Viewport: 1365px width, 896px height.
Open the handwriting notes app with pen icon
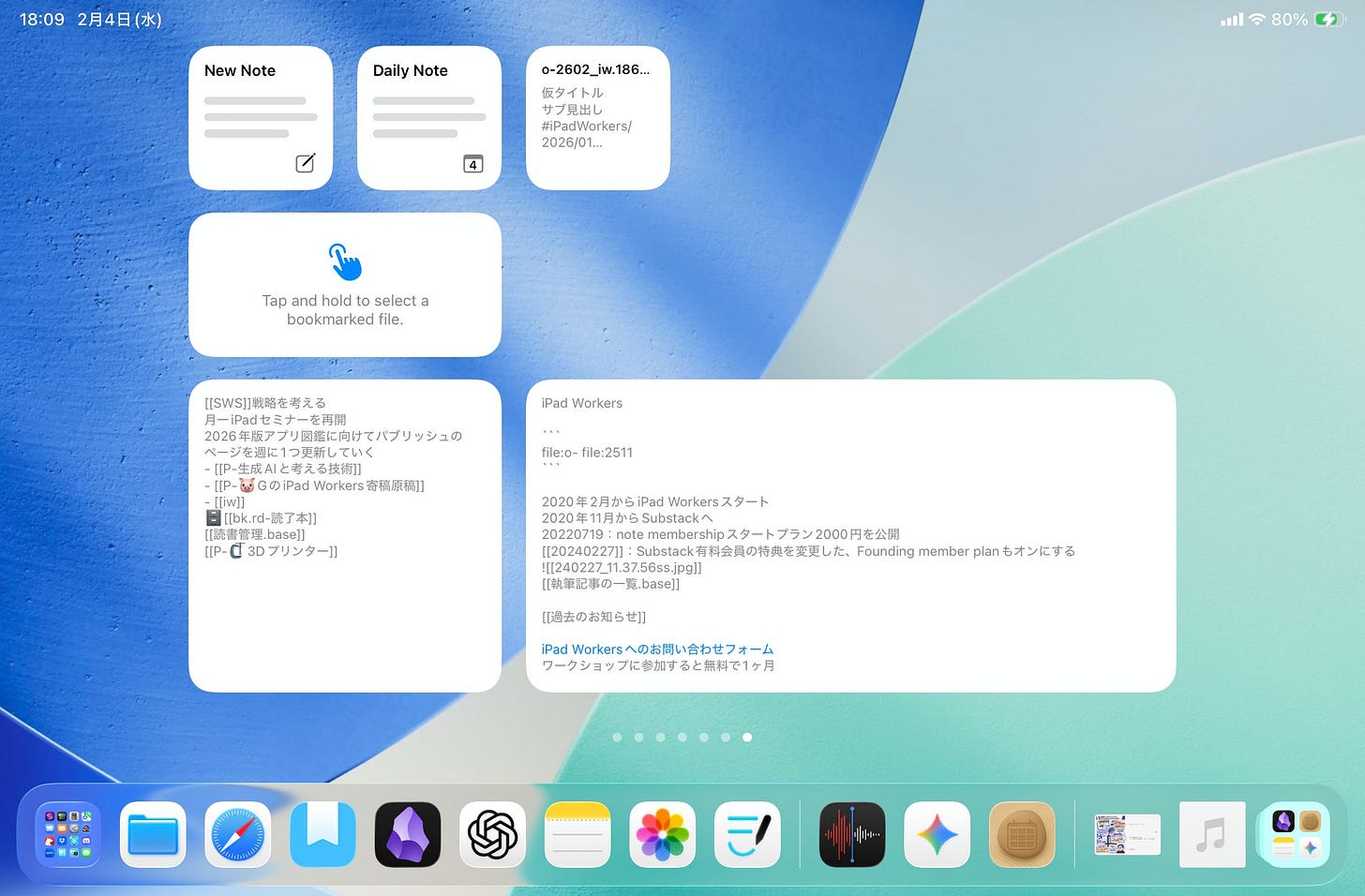tap(747, 834)
